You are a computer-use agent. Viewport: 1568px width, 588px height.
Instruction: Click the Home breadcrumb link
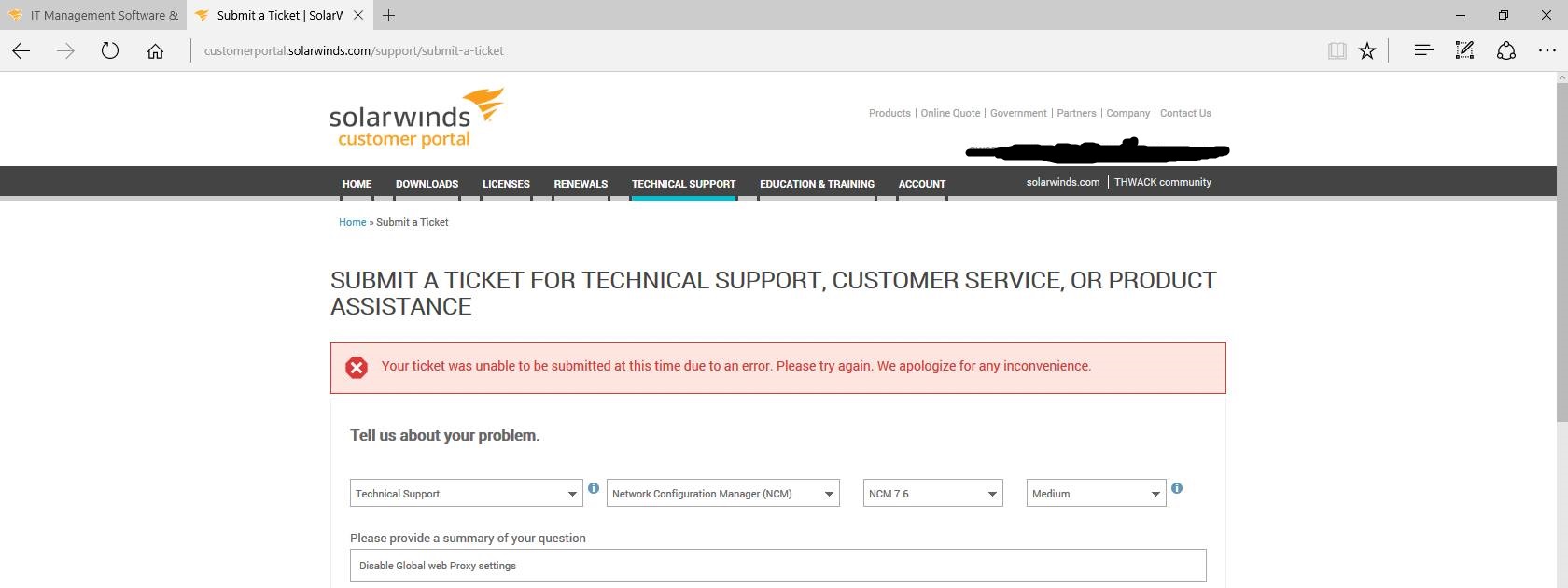coord(352,222)
